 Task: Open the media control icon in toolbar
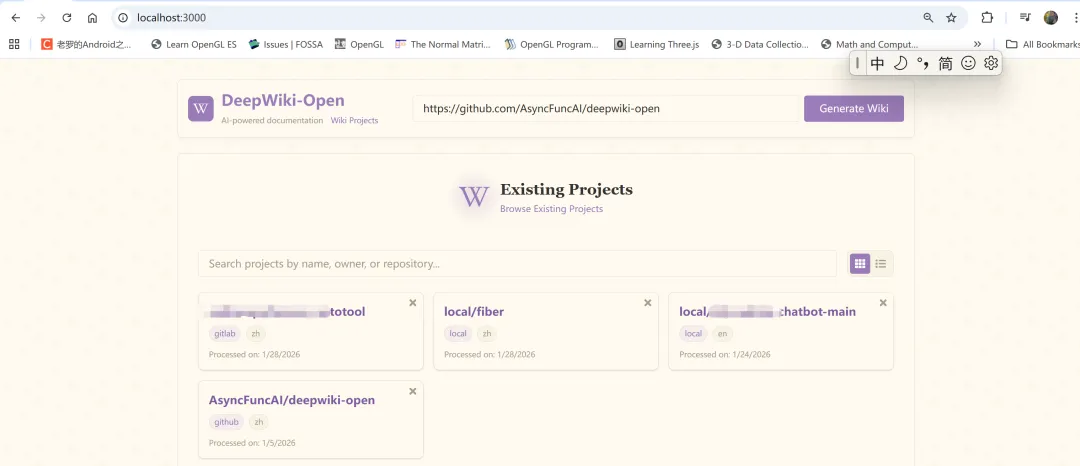click(1025, 18)
